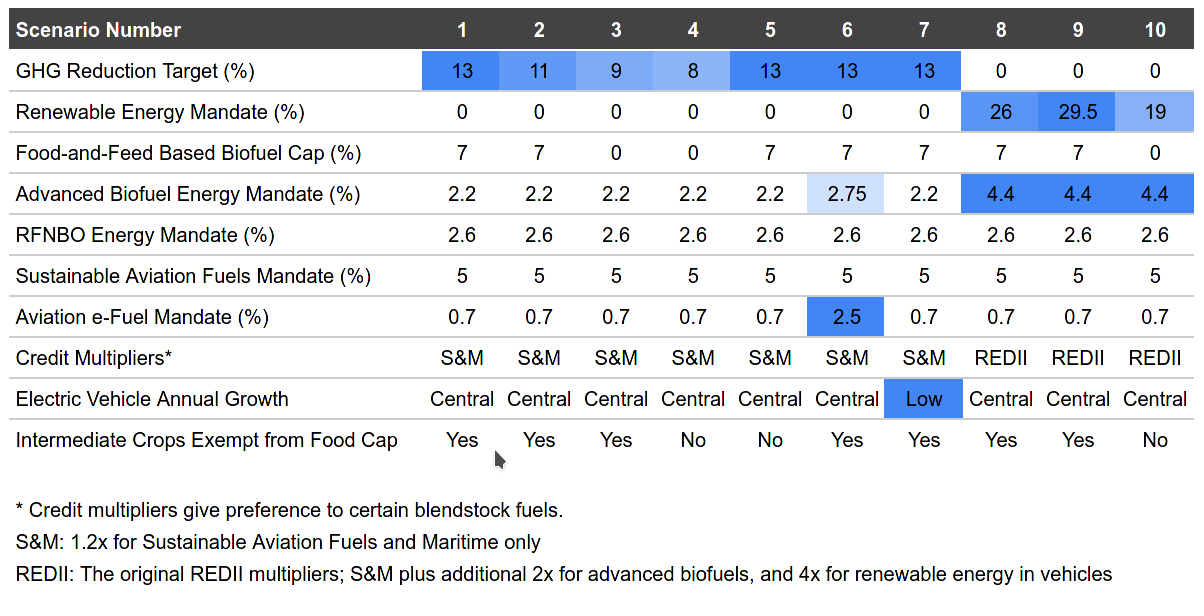Select the GHG Reduction Target (%) row label
Viewport: 1204px width, 616px height.
click(x=135, y=71)
